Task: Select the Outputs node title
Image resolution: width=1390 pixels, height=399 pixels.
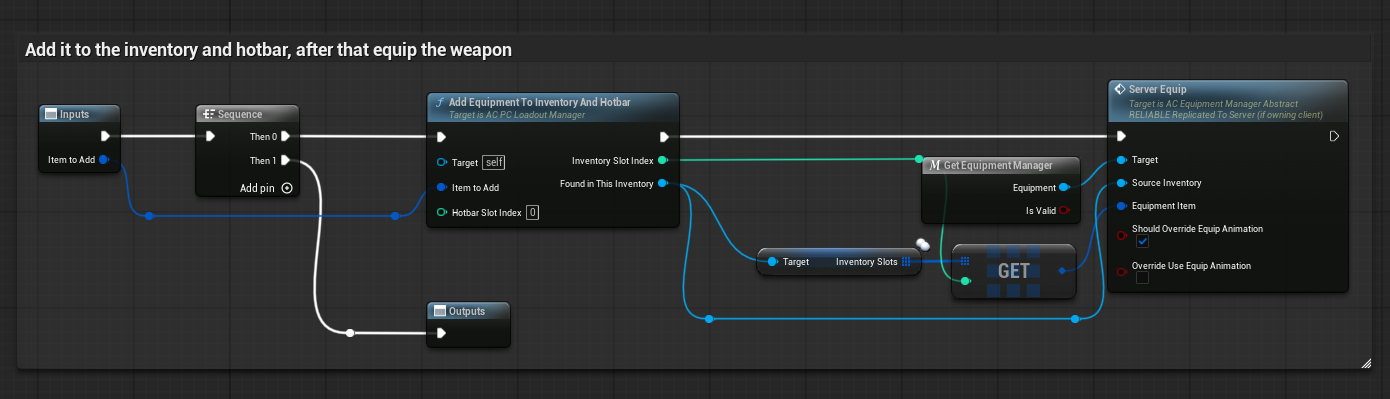Action: [x=467, y=311]
